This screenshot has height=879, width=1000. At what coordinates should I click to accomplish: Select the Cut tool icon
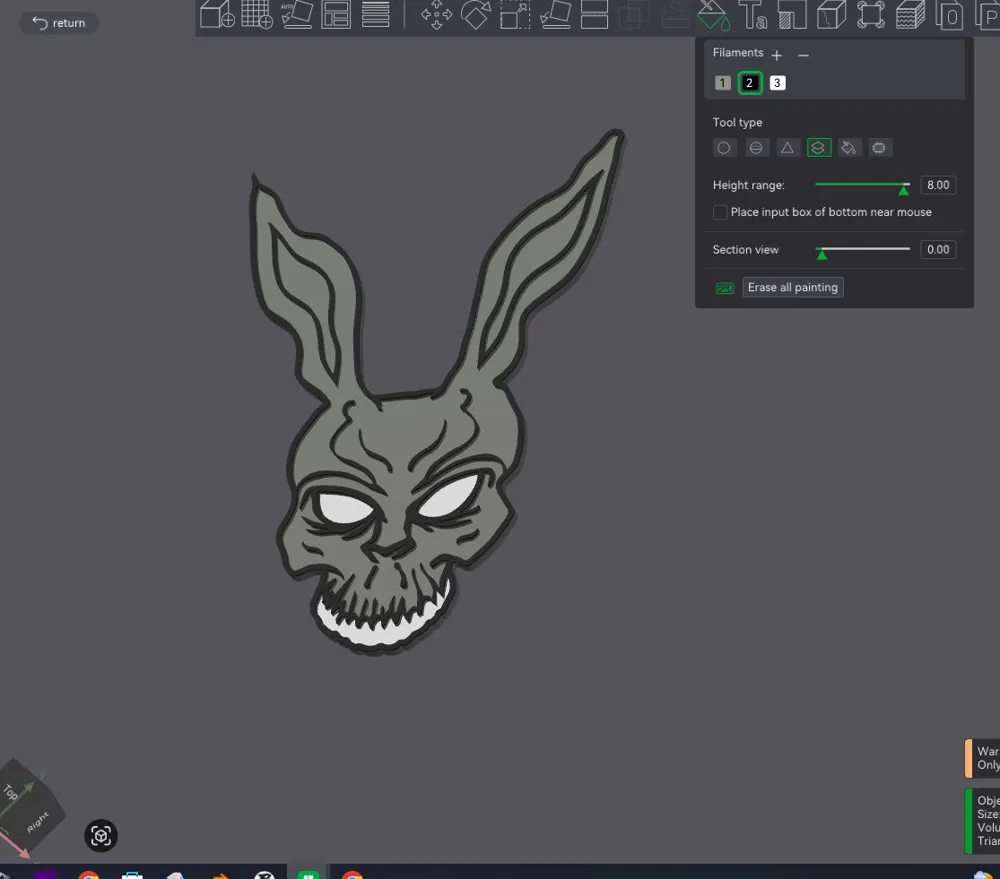pos(594,14)
